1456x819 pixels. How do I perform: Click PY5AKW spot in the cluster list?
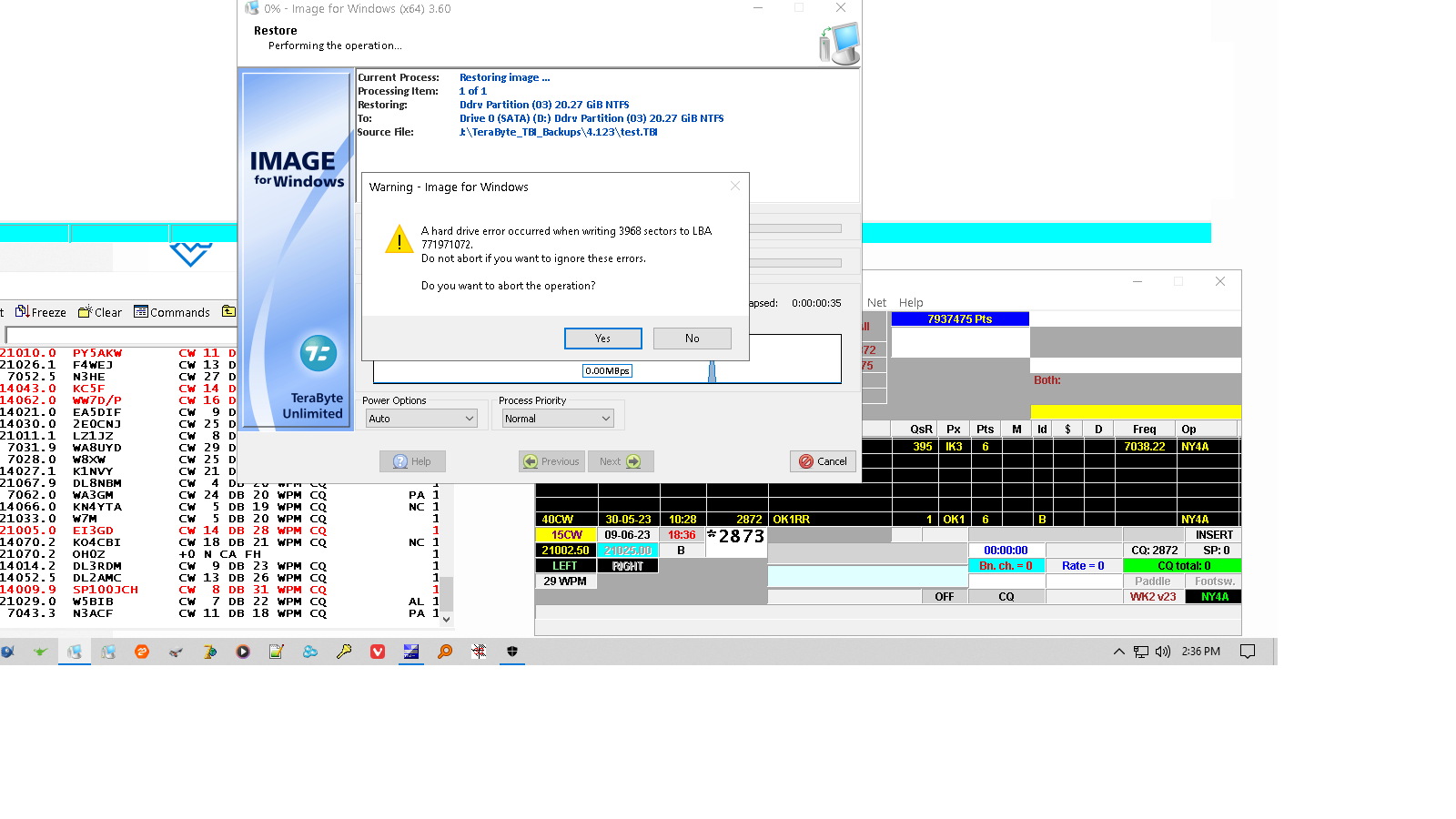coord(97,353)
